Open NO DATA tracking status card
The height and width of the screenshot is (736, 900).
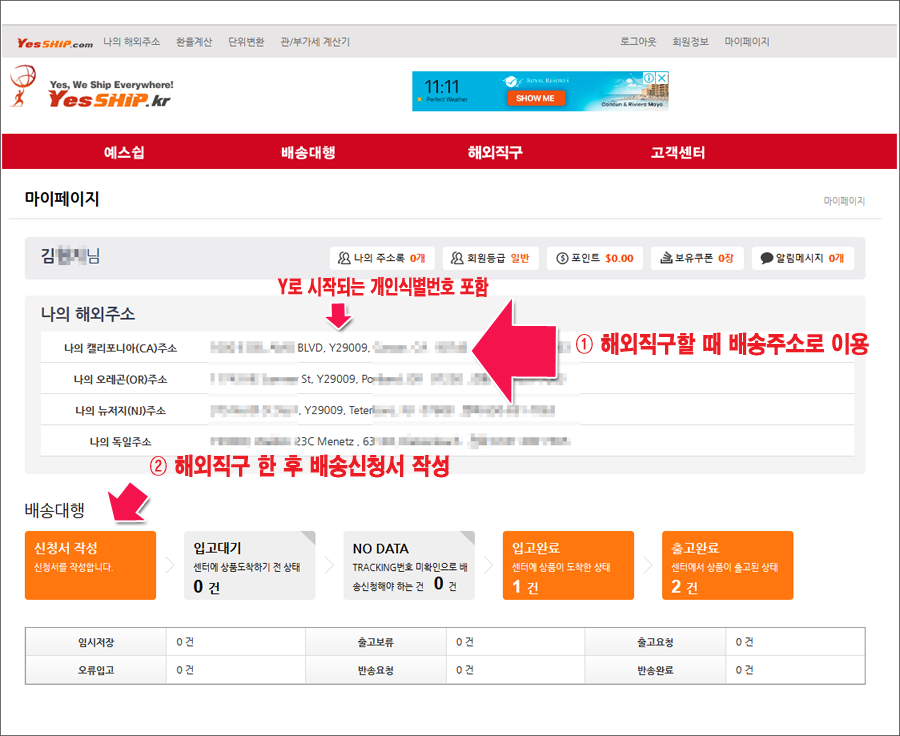tap(409, 565)
